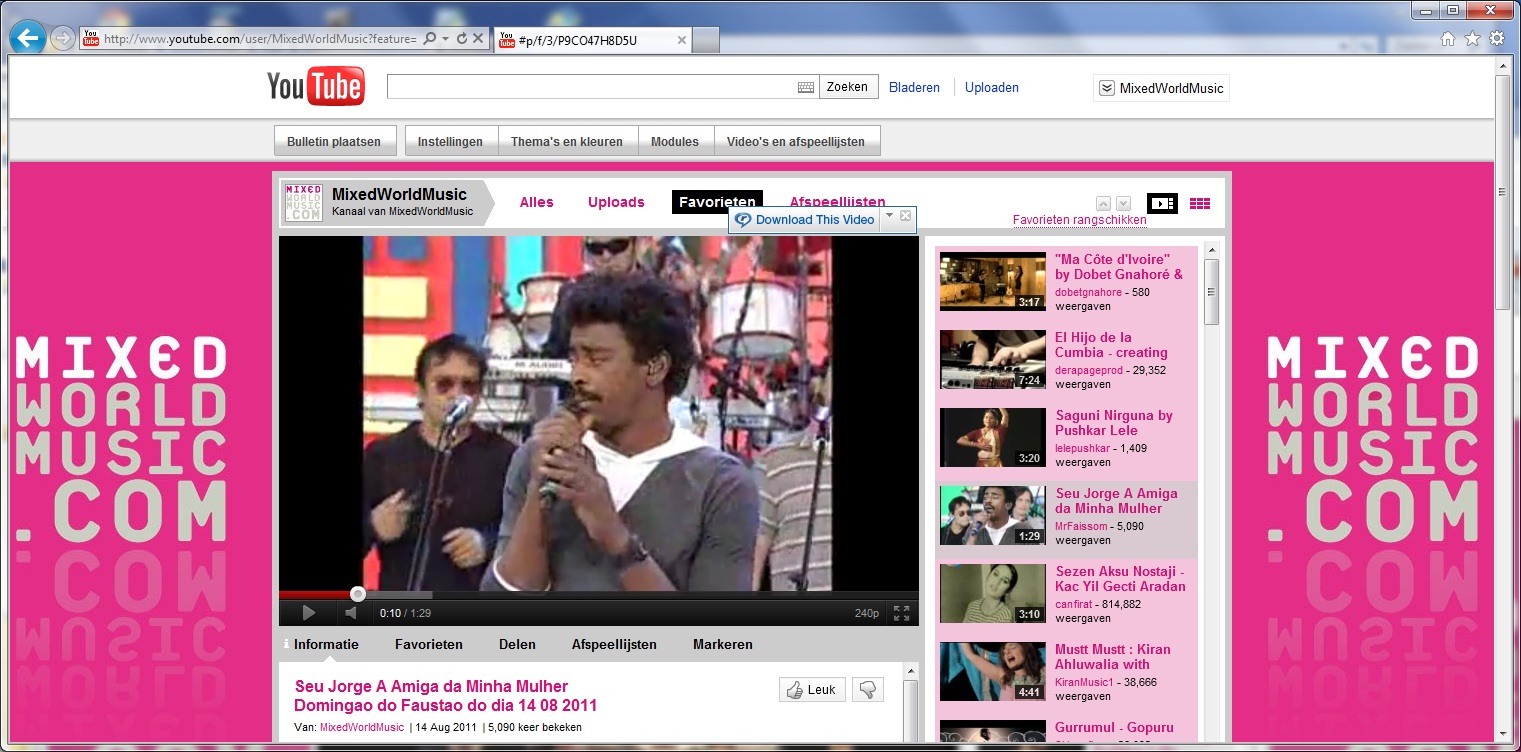The width and height of the screenshot is (1521, 752).
Task: Click the address bar search magnifier icon
Action: (x=429, y=39)
